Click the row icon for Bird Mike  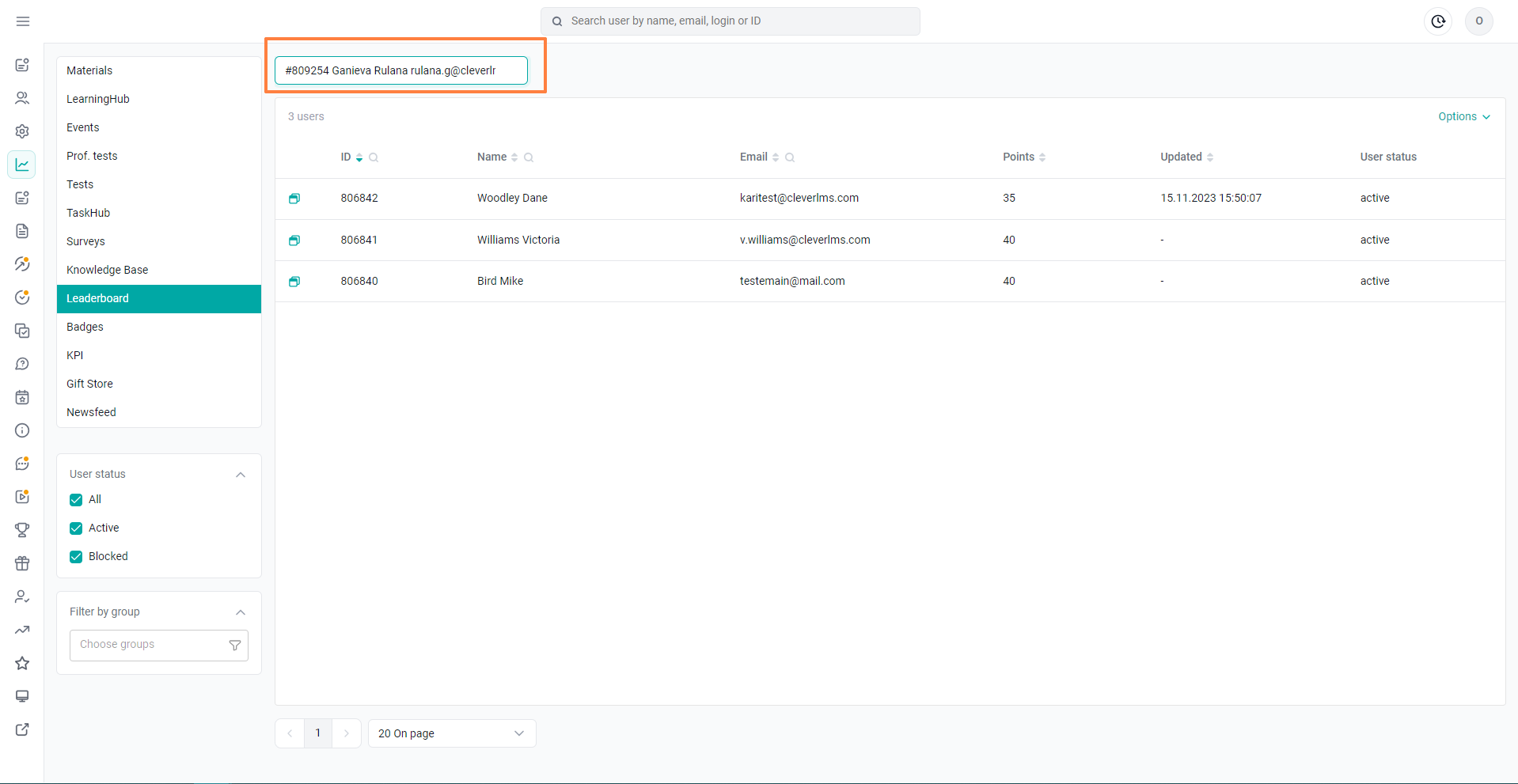click(294, 282)
